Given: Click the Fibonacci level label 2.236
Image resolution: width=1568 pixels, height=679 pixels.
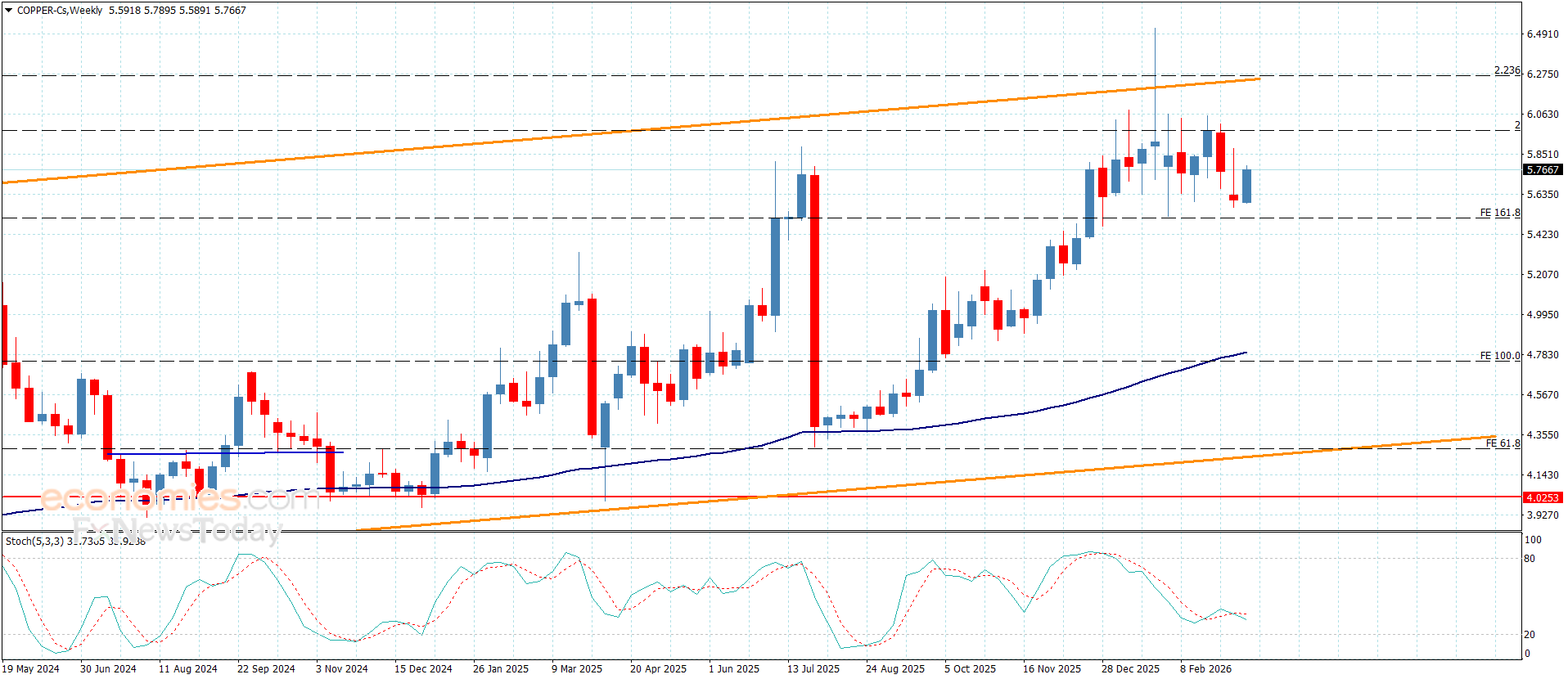Looking at the screenshot, I should [x=1507, y=70].
